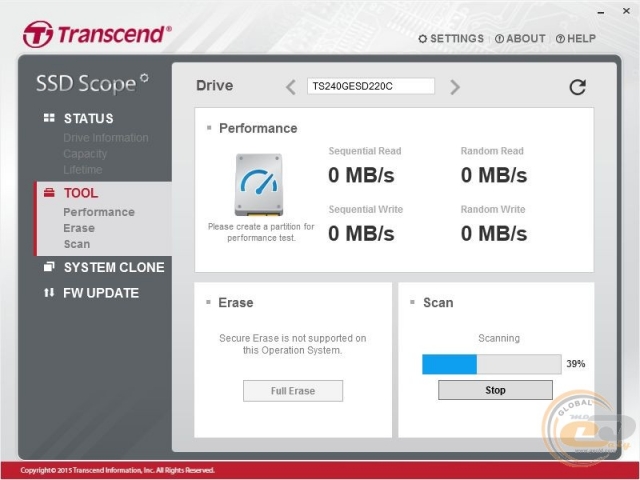Click the Random Write value
The height and width of the screenshot is (480, 640).
pyautogui.click(x=494, y=234)
